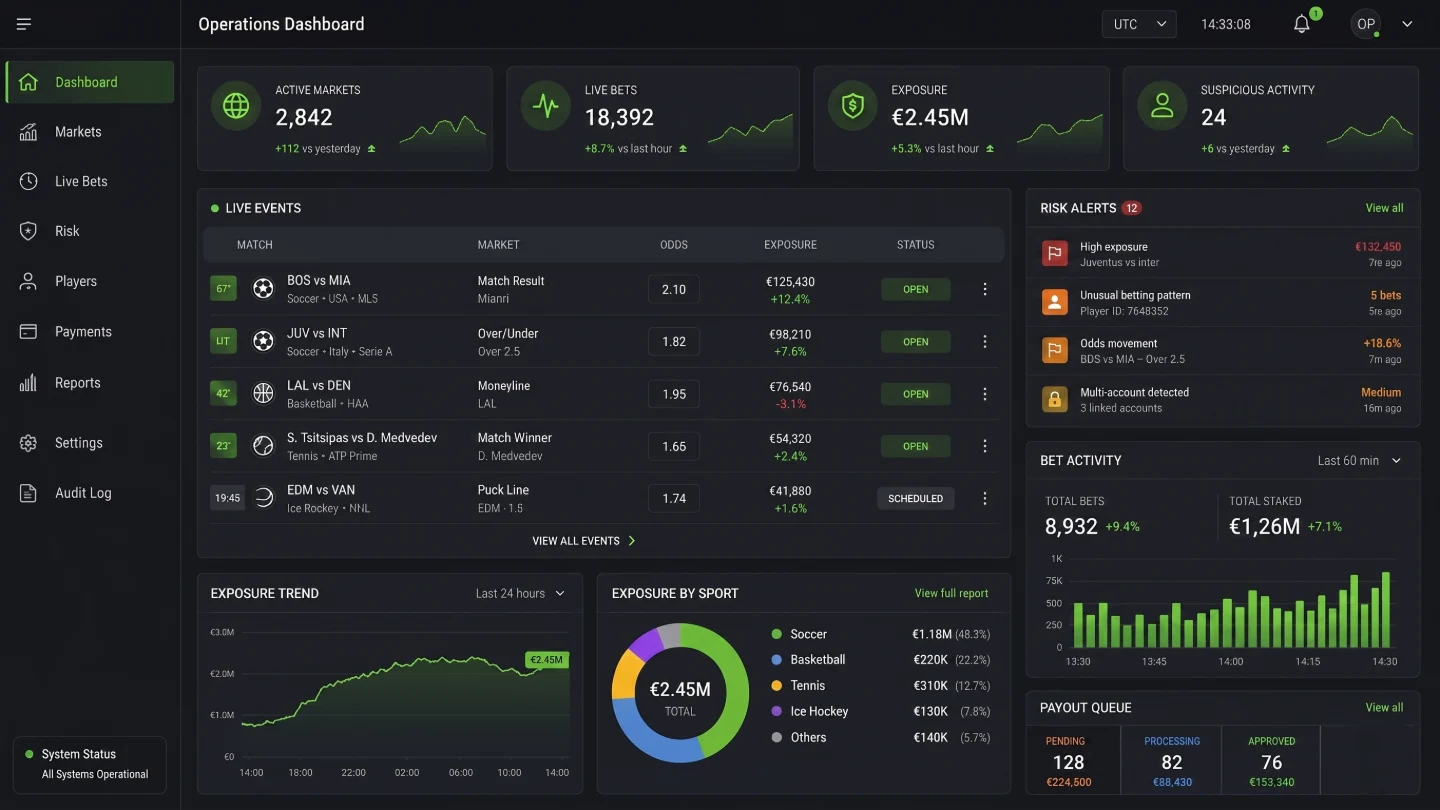
Task: Click Multi-account detected lock icon
Action: click(1054, 399)
